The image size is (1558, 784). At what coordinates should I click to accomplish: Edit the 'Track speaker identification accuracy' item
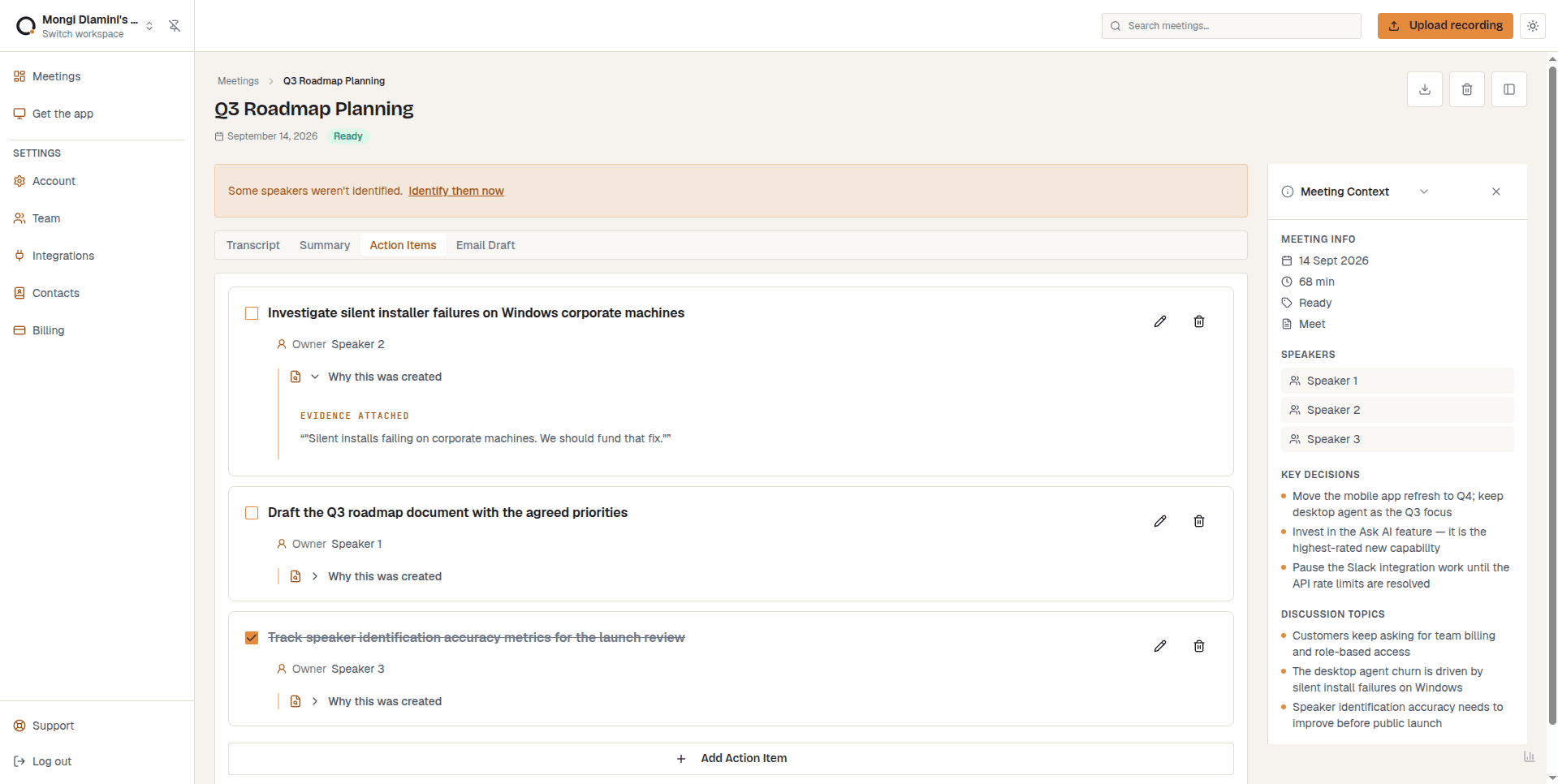click(x=1159, y=646)
